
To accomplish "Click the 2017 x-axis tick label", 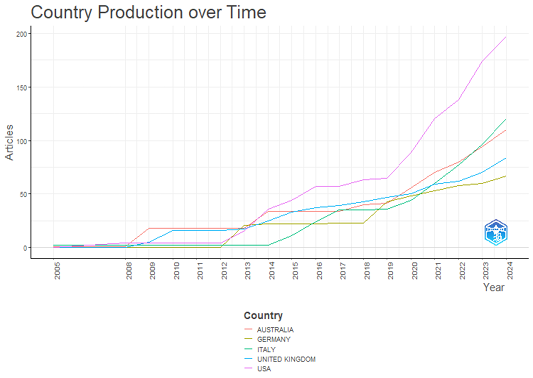I will point(343,270).
